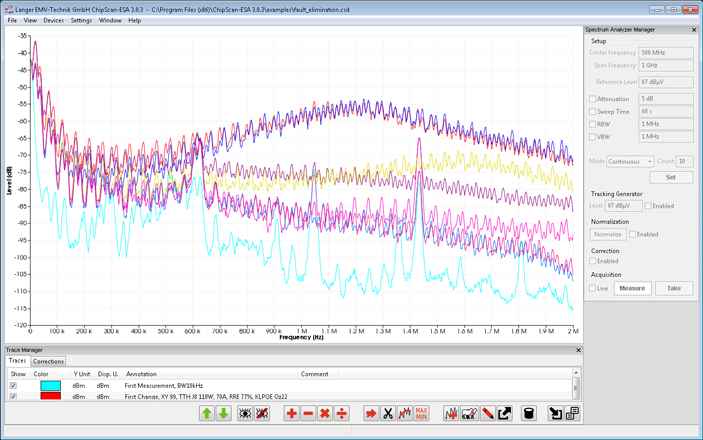Open the Devices menu
Viewport: 703px width, 440px height.
53,20
